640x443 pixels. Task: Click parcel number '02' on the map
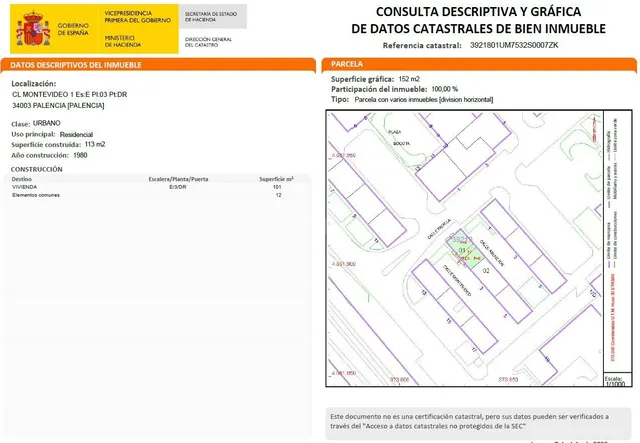pos(486,271)
